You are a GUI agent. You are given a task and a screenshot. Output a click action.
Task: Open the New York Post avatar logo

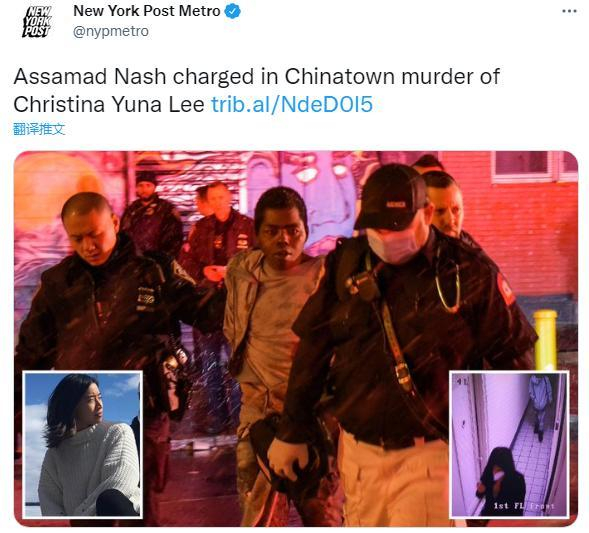point(36,23)
